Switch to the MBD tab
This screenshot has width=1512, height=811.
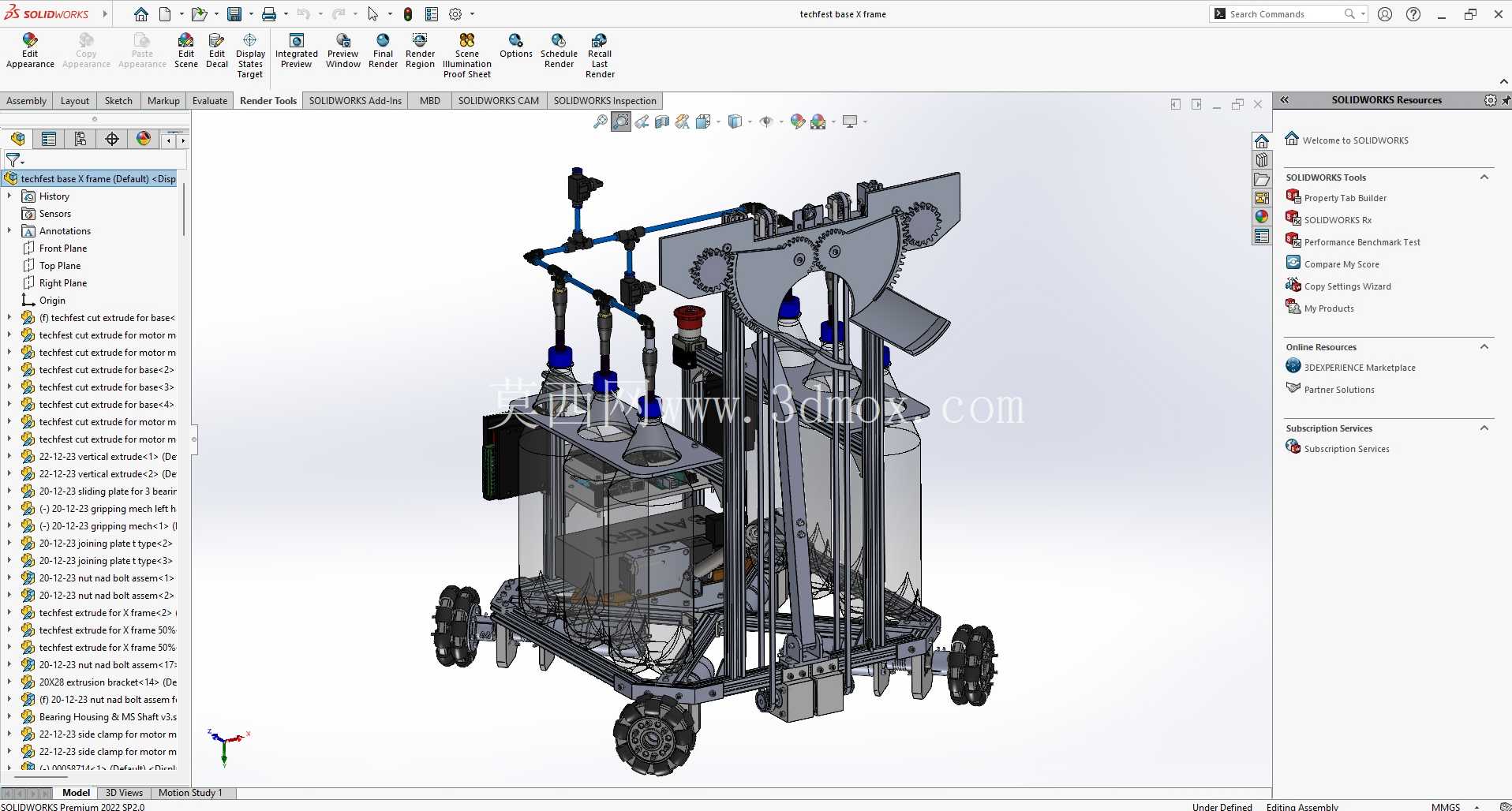[x=430, y=100]
